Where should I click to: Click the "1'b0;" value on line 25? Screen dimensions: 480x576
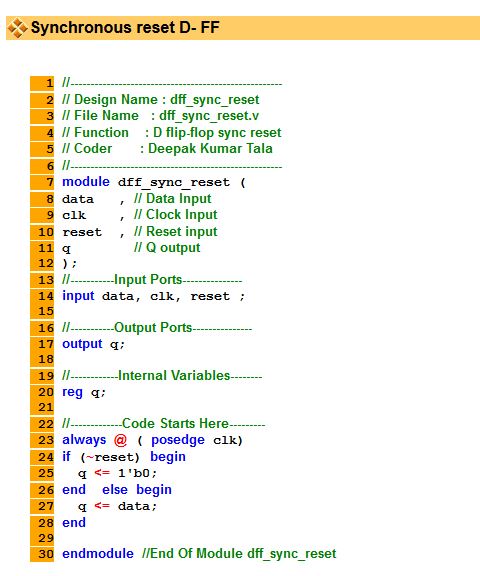[137, 473]
